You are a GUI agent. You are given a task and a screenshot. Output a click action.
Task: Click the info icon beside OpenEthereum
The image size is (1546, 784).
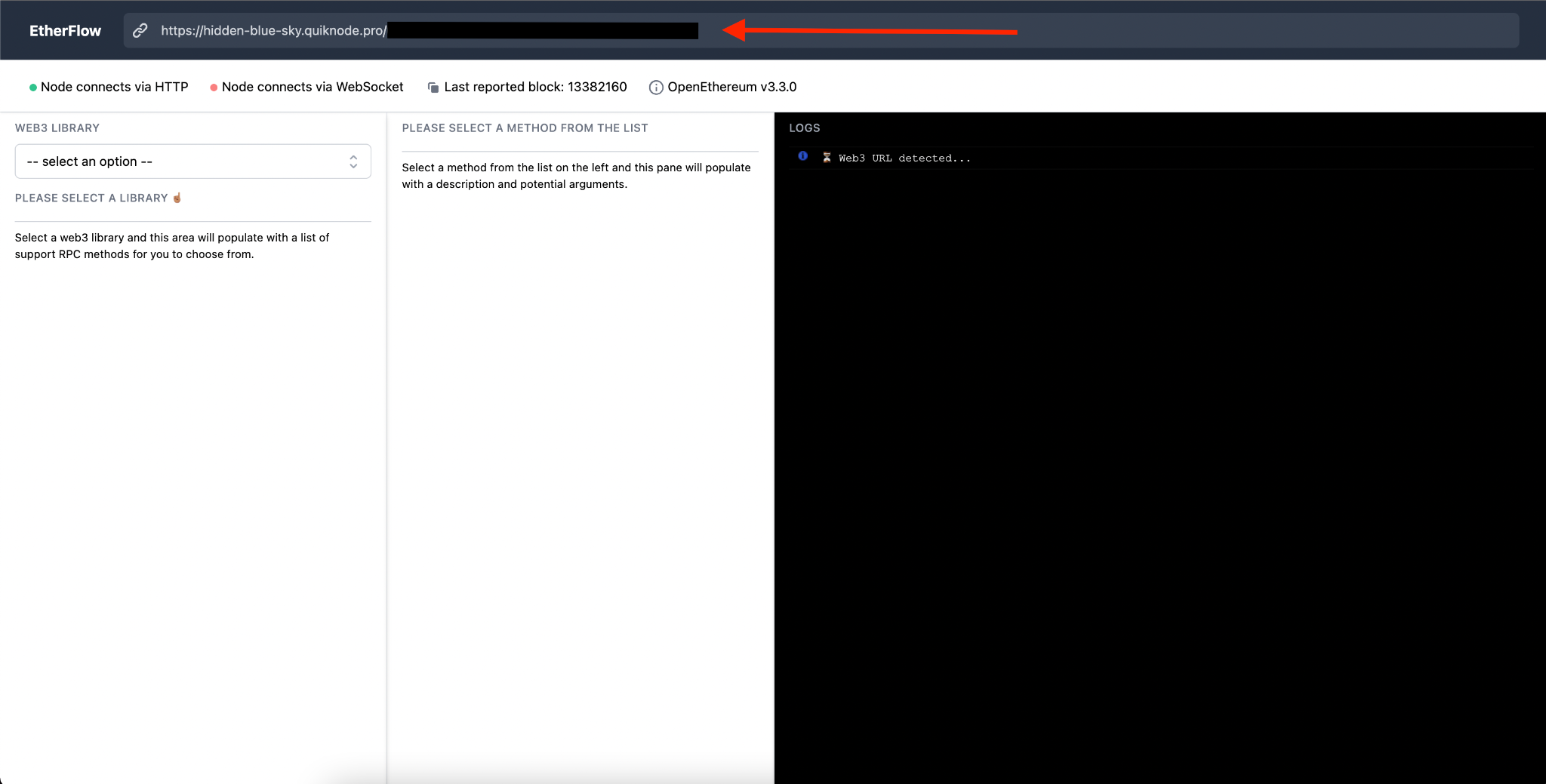656,88
